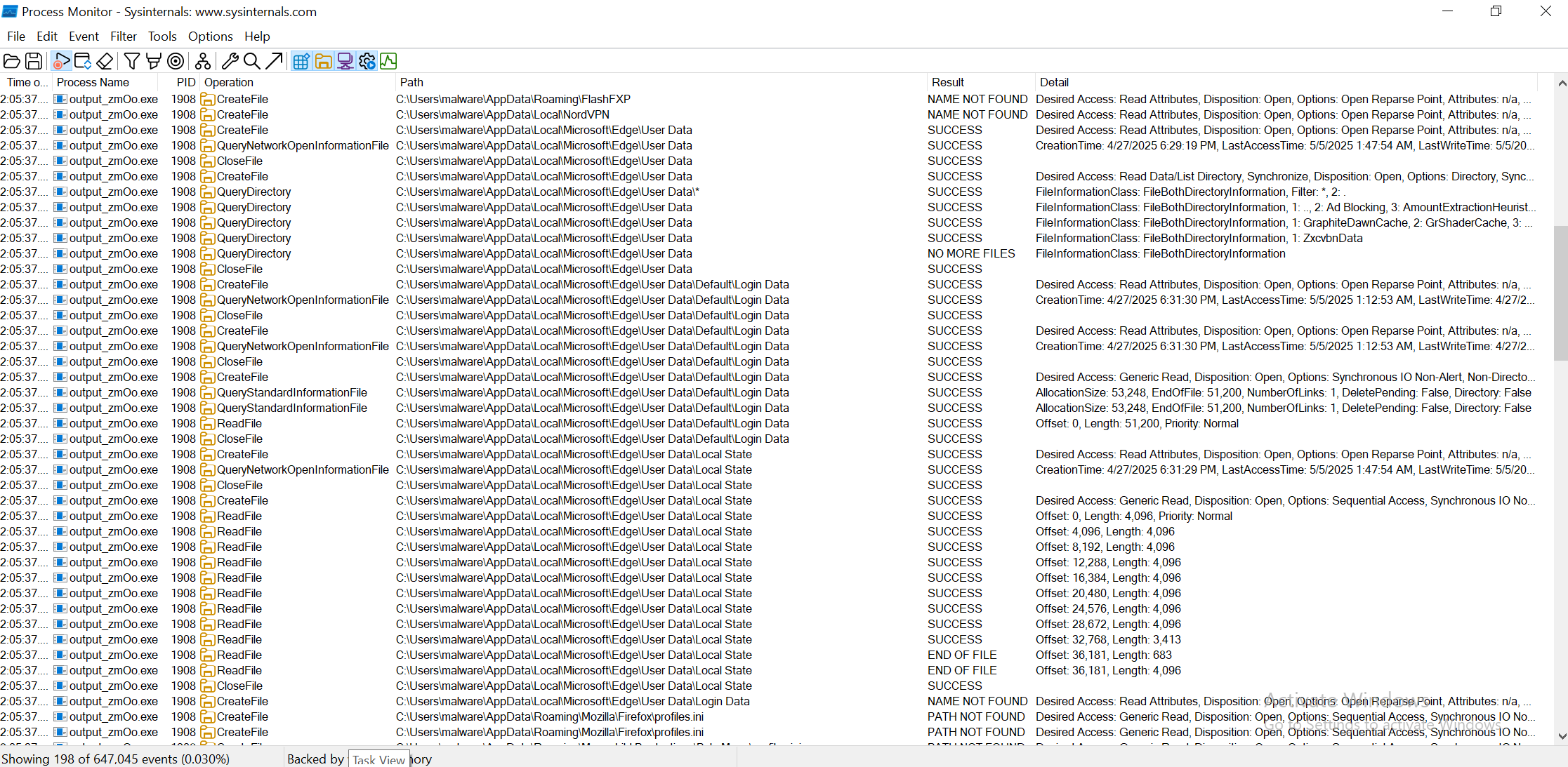Image resolution: width=1568 pixels, height=767 pixels.
Task: Toggle Show Network Activity icon
Action: point(345,62)
